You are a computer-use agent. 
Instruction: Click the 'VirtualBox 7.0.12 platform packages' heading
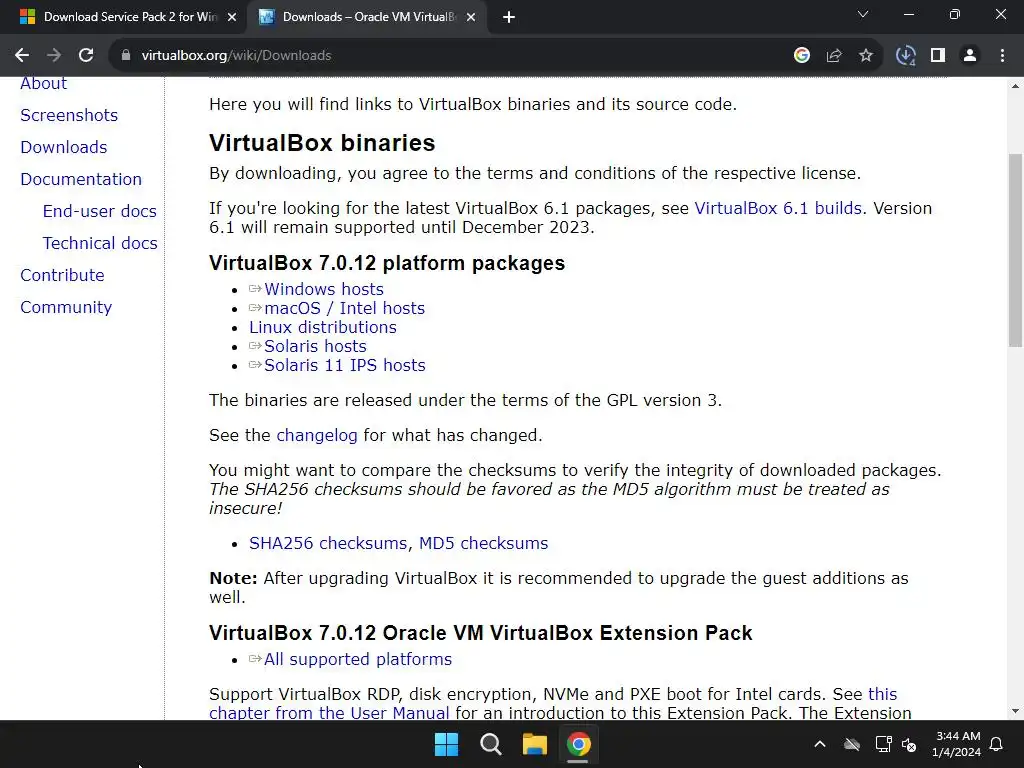click(x=387, y=263)
